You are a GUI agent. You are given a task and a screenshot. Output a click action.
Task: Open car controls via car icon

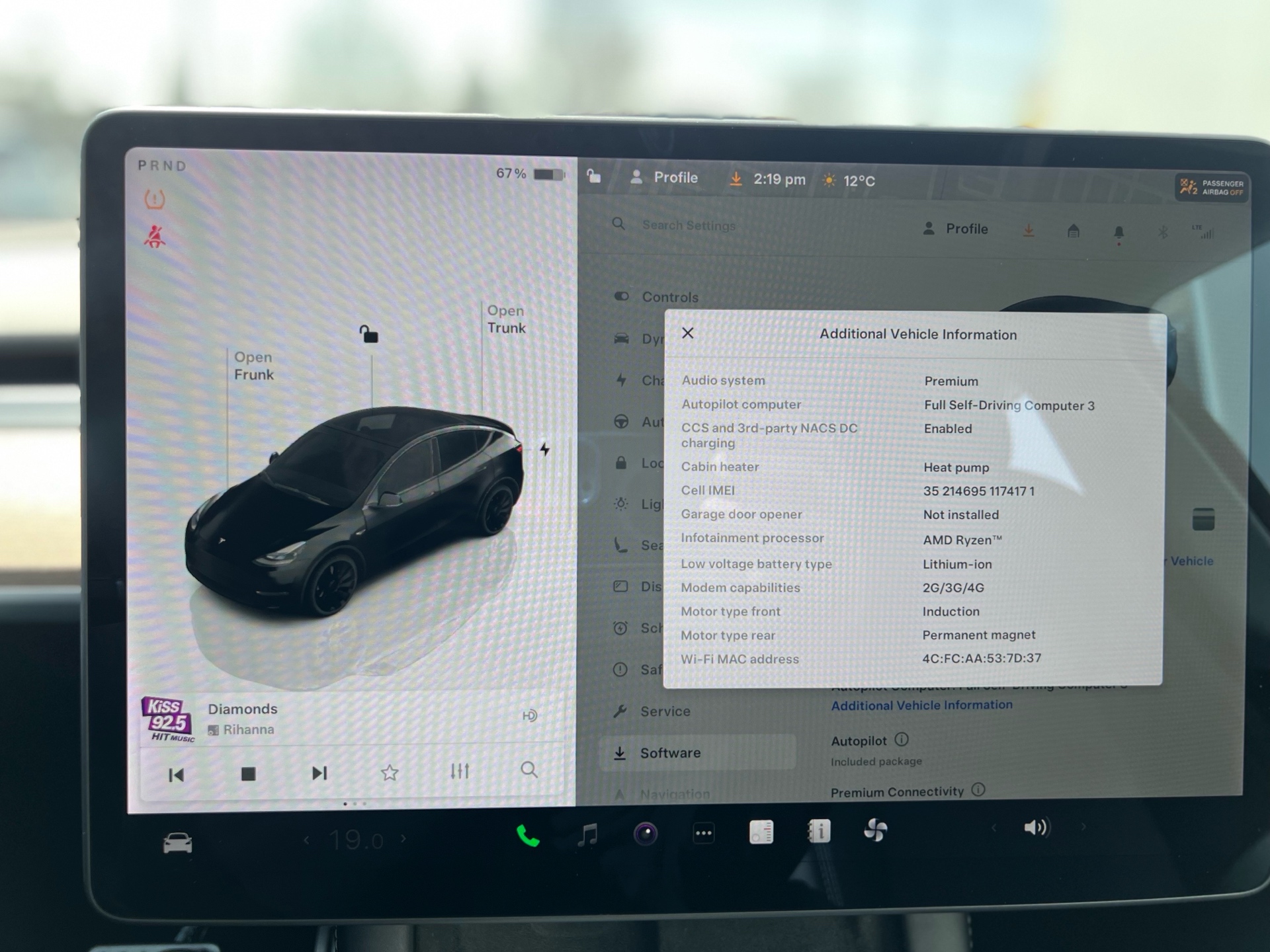177,843
